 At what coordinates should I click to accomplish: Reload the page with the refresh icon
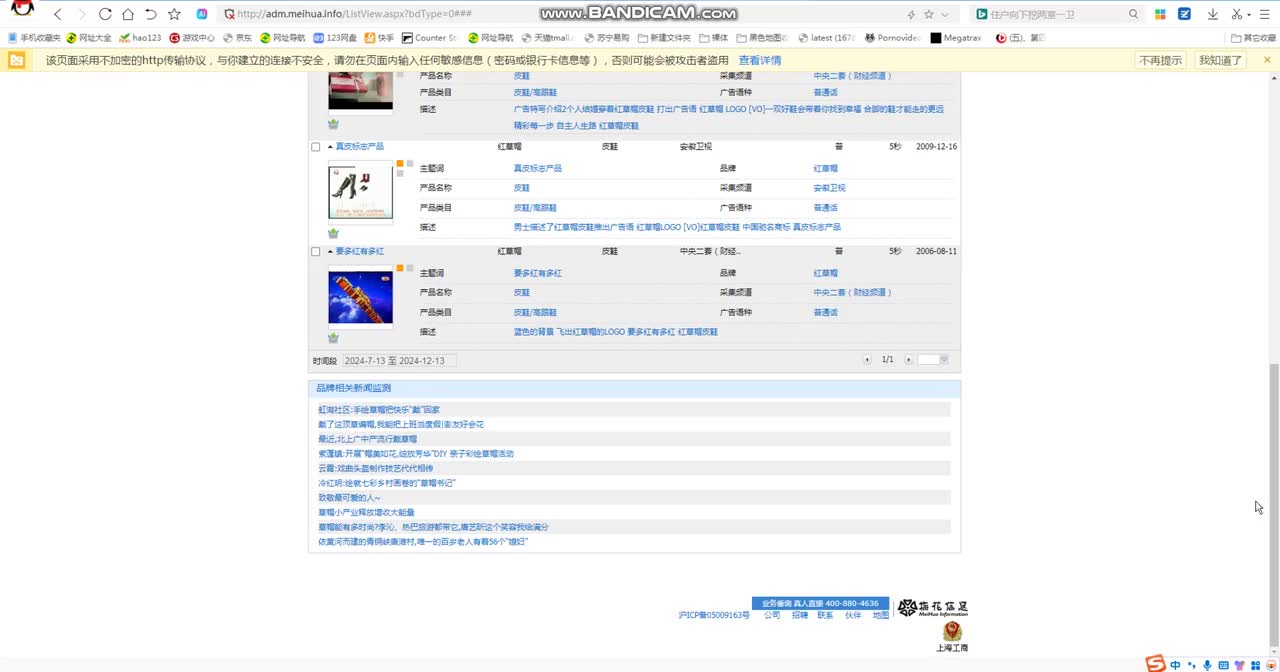coord(105,14)
